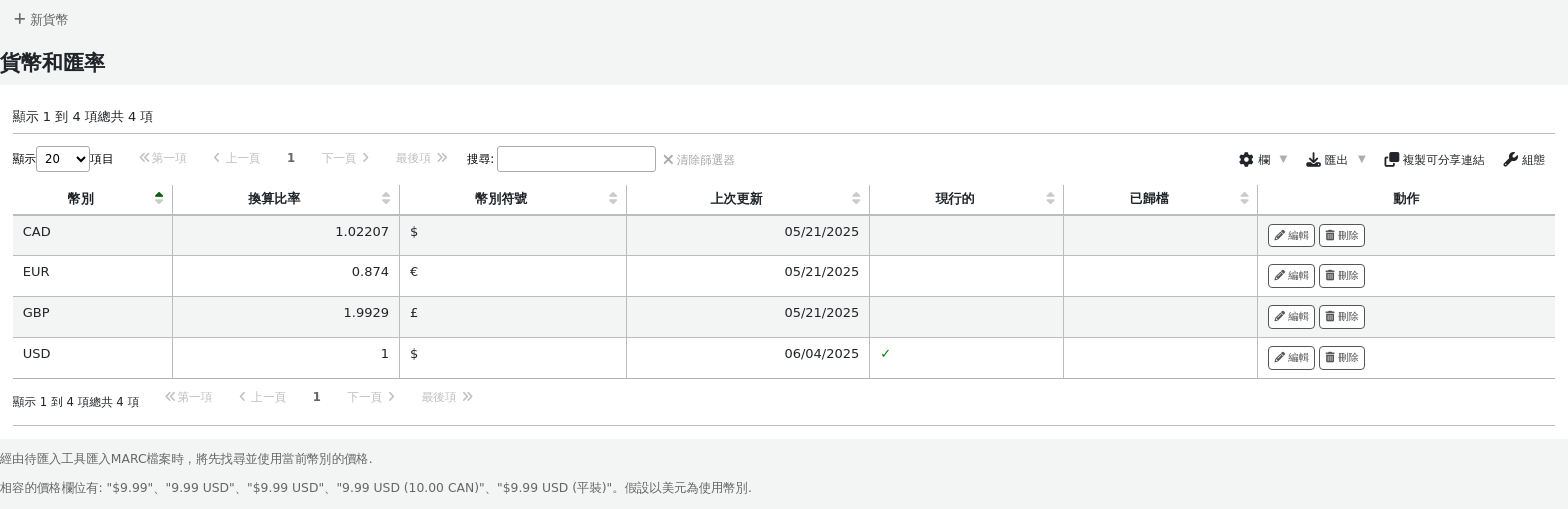Delete the EUR currency row

[1341, 275]
